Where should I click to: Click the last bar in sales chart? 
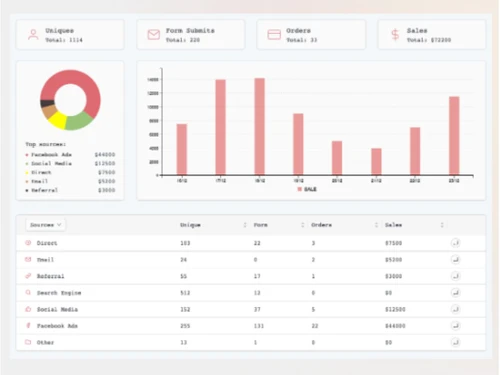(454, 136)
